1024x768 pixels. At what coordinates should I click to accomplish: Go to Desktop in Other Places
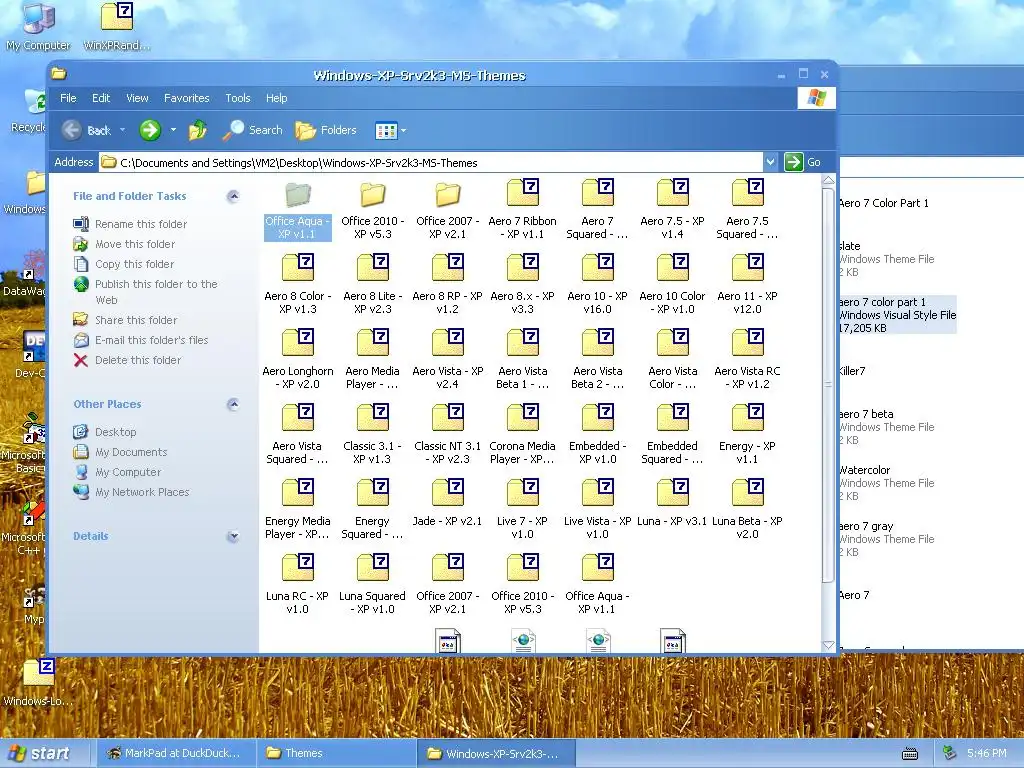point(104,432)
